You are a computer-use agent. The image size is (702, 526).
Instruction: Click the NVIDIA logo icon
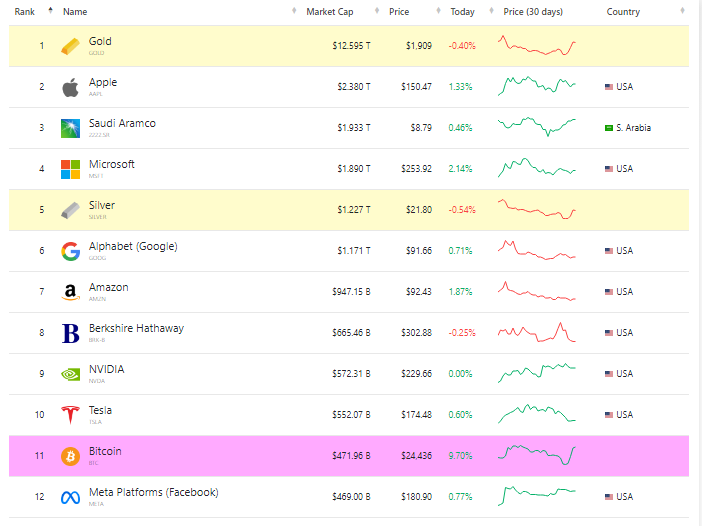[x=70, y=374]
